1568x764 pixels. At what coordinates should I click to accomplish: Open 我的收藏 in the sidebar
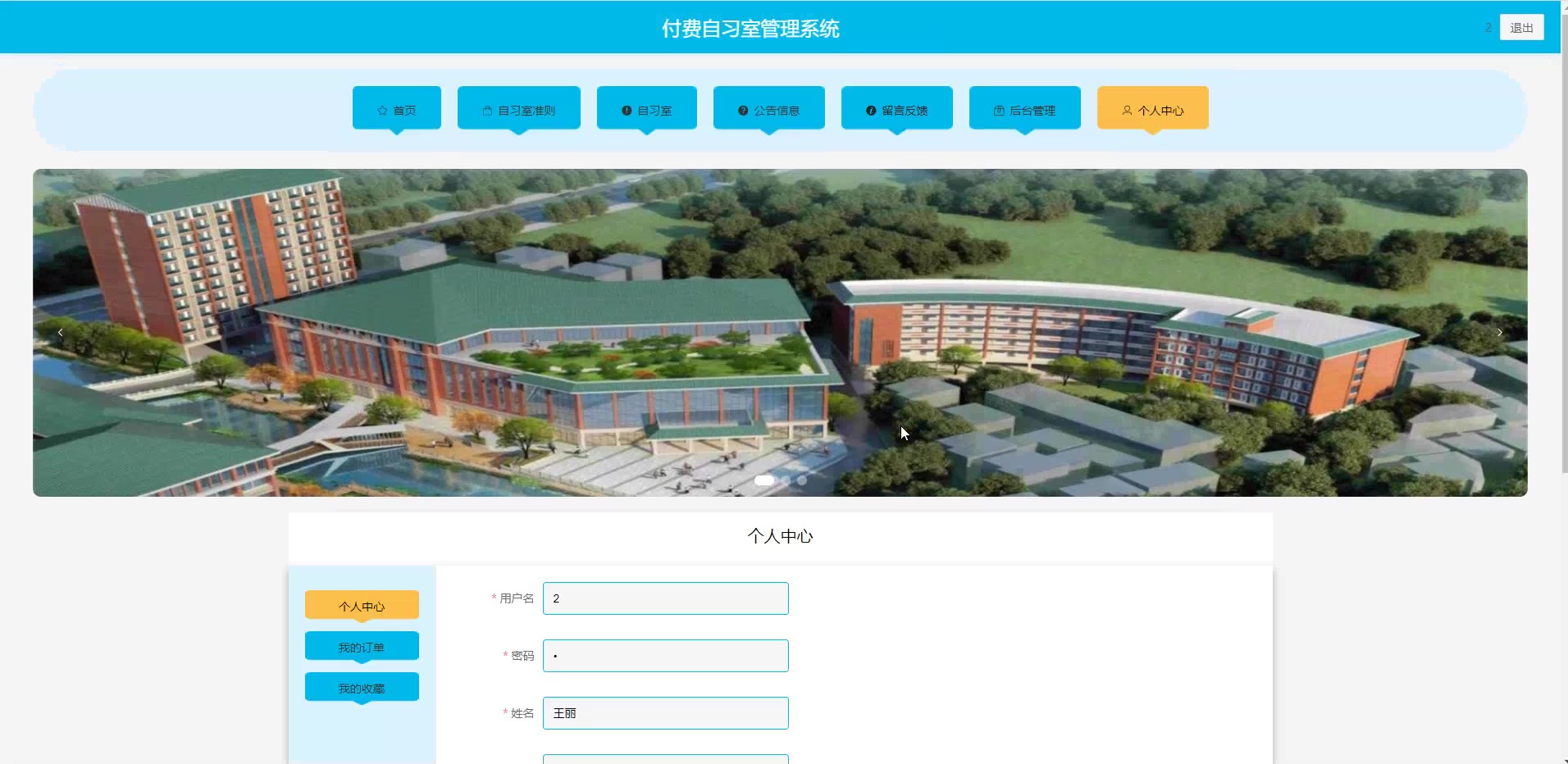362,687
